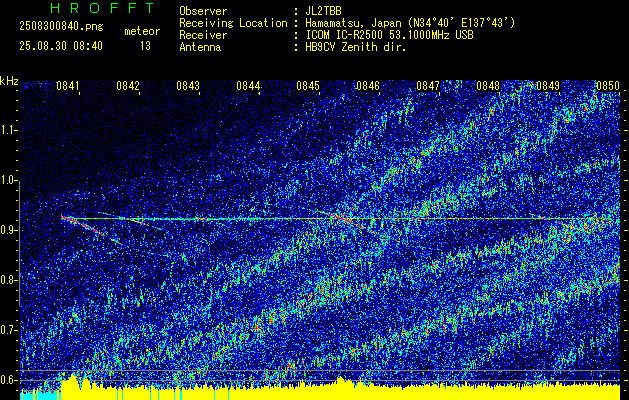Click the Receiving Location label
Image resolution: width=629 pixels, height=400 pixels.
click(233, 23)
